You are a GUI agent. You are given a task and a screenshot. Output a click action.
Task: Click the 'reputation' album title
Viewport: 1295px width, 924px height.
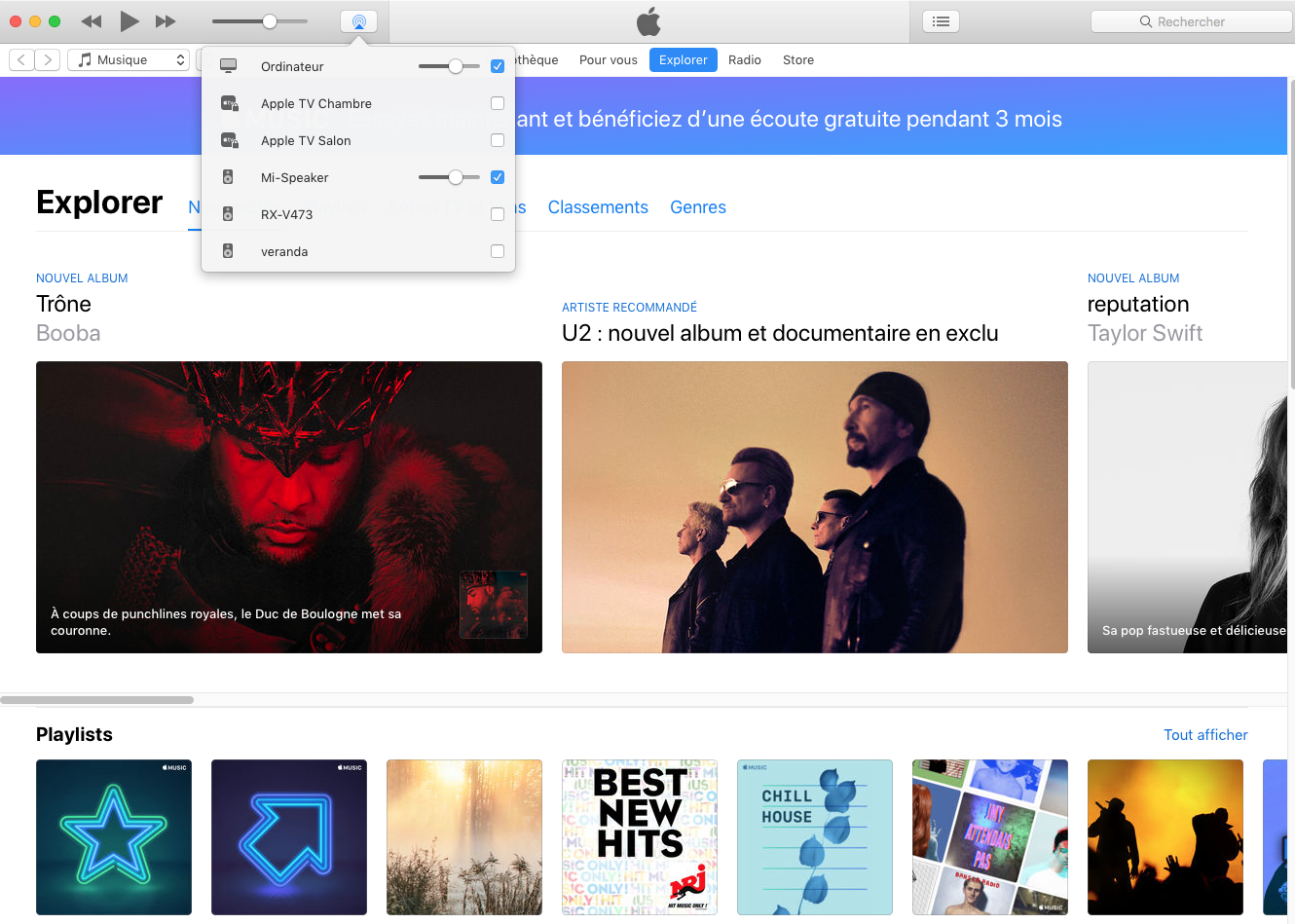(1138, 305)
